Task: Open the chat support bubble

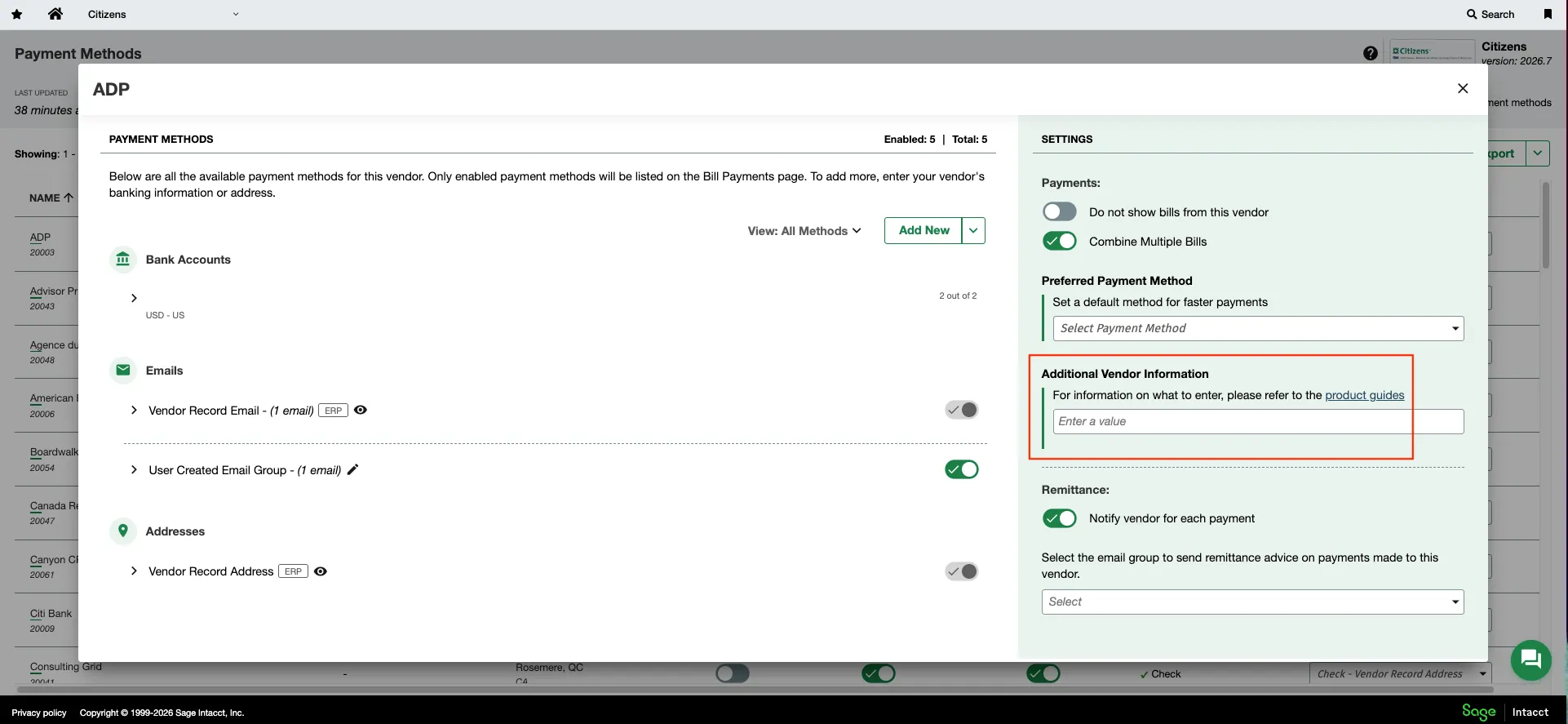Action: click(1530, 660)
